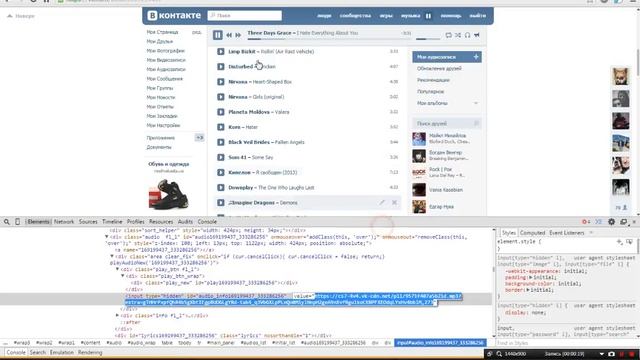Toggle the DevTools device mode icon

coord(17,222)
